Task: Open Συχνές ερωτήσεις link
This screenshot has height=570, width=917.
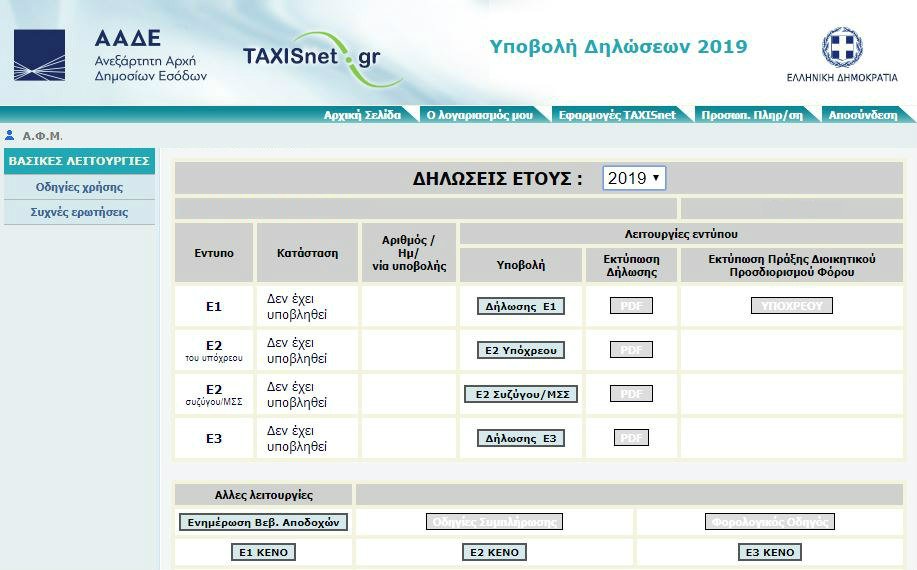Action: tap(80, 212)
